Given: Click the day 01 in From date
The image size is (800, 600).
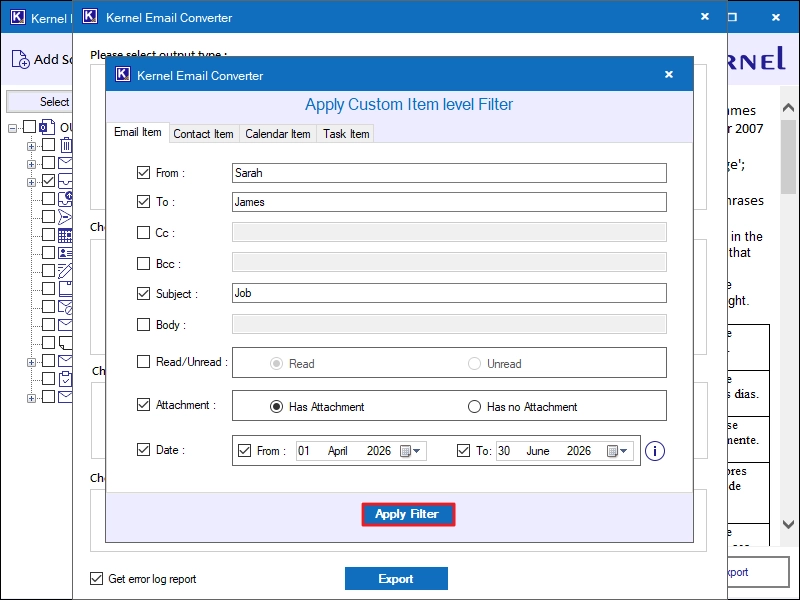Looking at the screenshot, I should point(304,451).
